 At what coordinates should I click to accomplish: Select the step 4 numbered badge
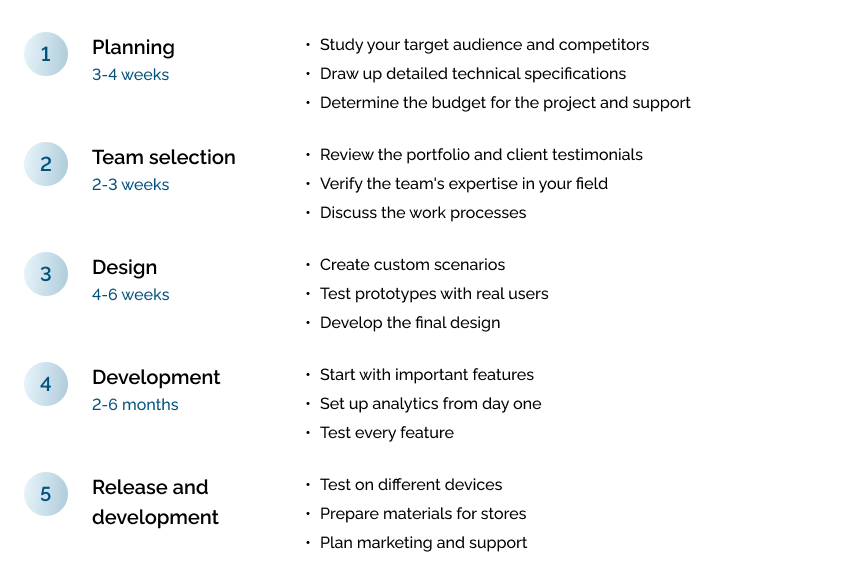[46, 384]
